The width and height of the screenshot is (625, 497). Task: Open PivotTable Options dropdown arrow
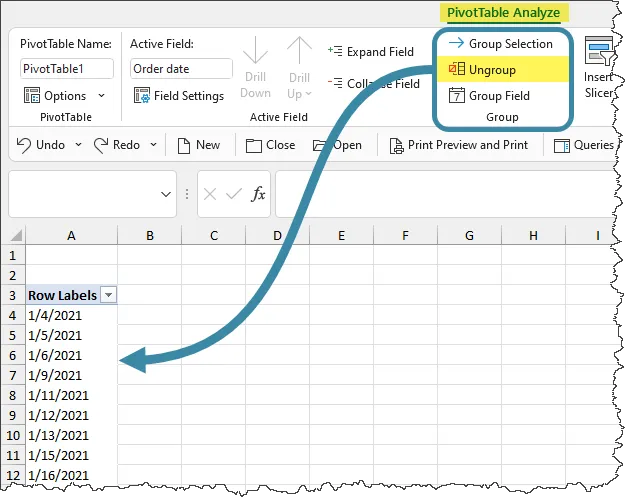[101, 96]
